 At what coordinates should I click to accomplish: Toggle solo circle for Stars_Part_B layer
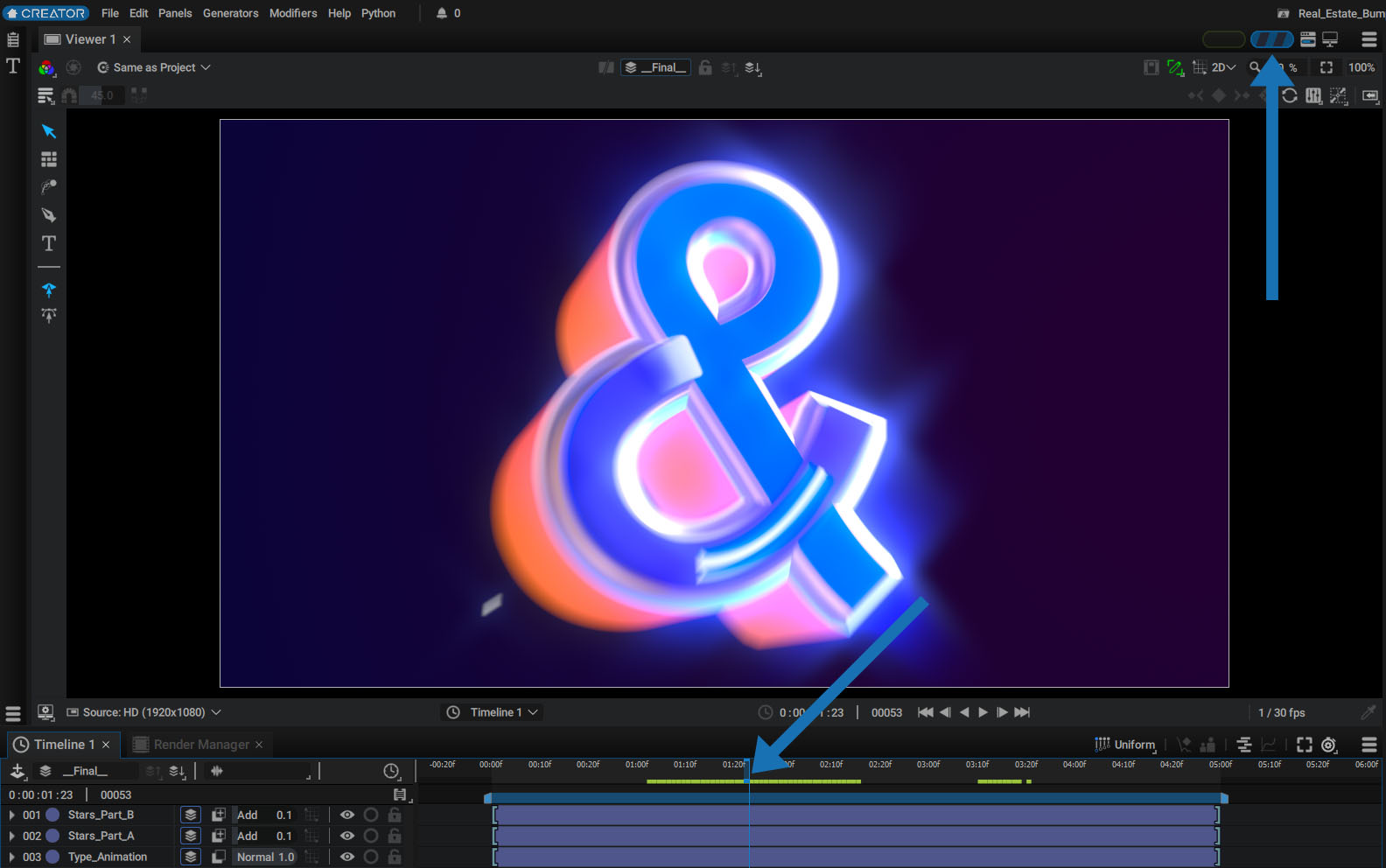pyautogui.click(x=371, y=815)
